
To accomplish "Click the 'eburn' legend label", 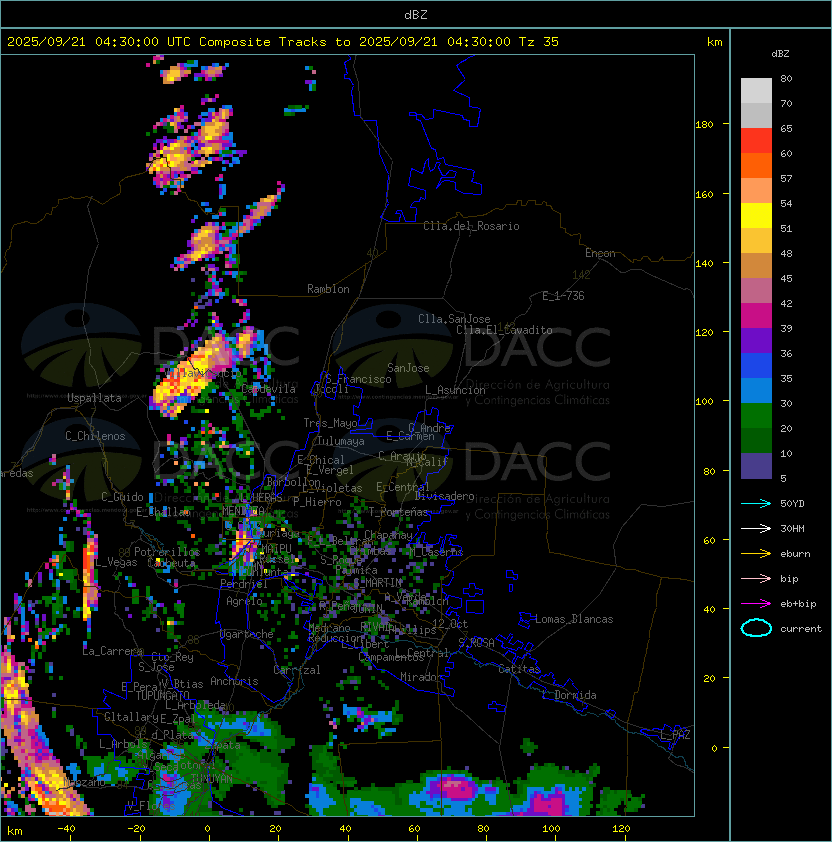I will pyautogui.click(x=795, y=554).
